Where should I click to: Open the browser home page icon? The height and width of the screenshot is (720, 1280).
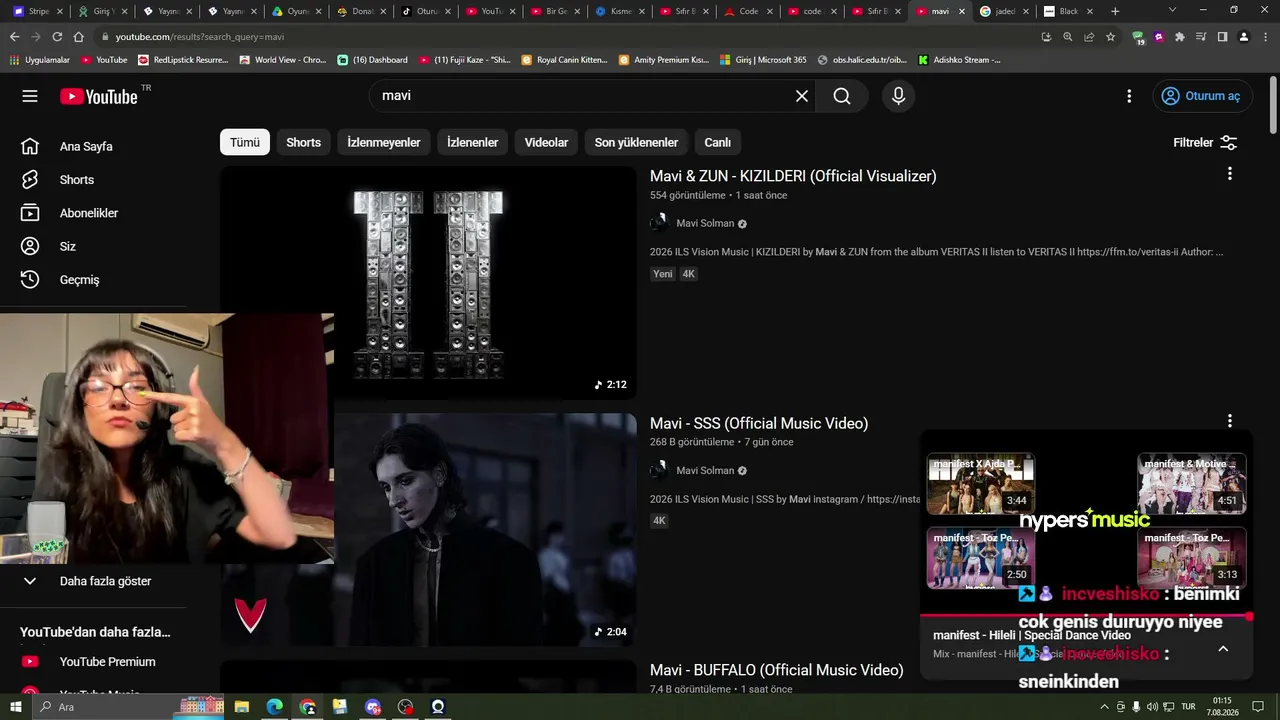click(79, 37)
